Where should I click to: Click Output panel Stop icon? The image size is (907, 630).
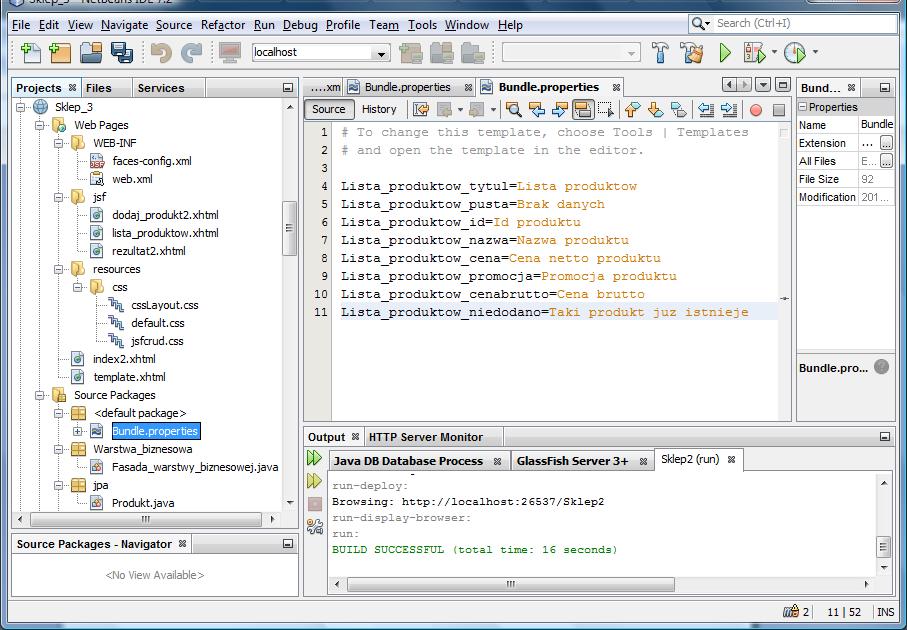coord(314,503)
